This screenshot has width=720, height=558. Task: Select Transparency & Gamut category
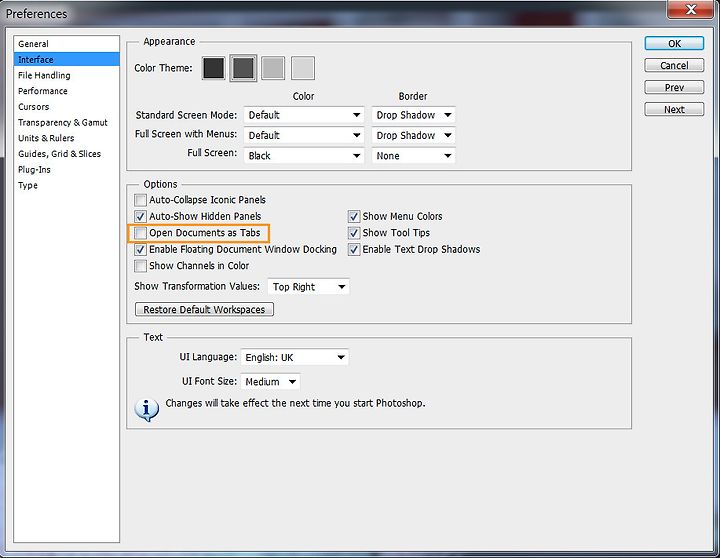click(67, 123)
